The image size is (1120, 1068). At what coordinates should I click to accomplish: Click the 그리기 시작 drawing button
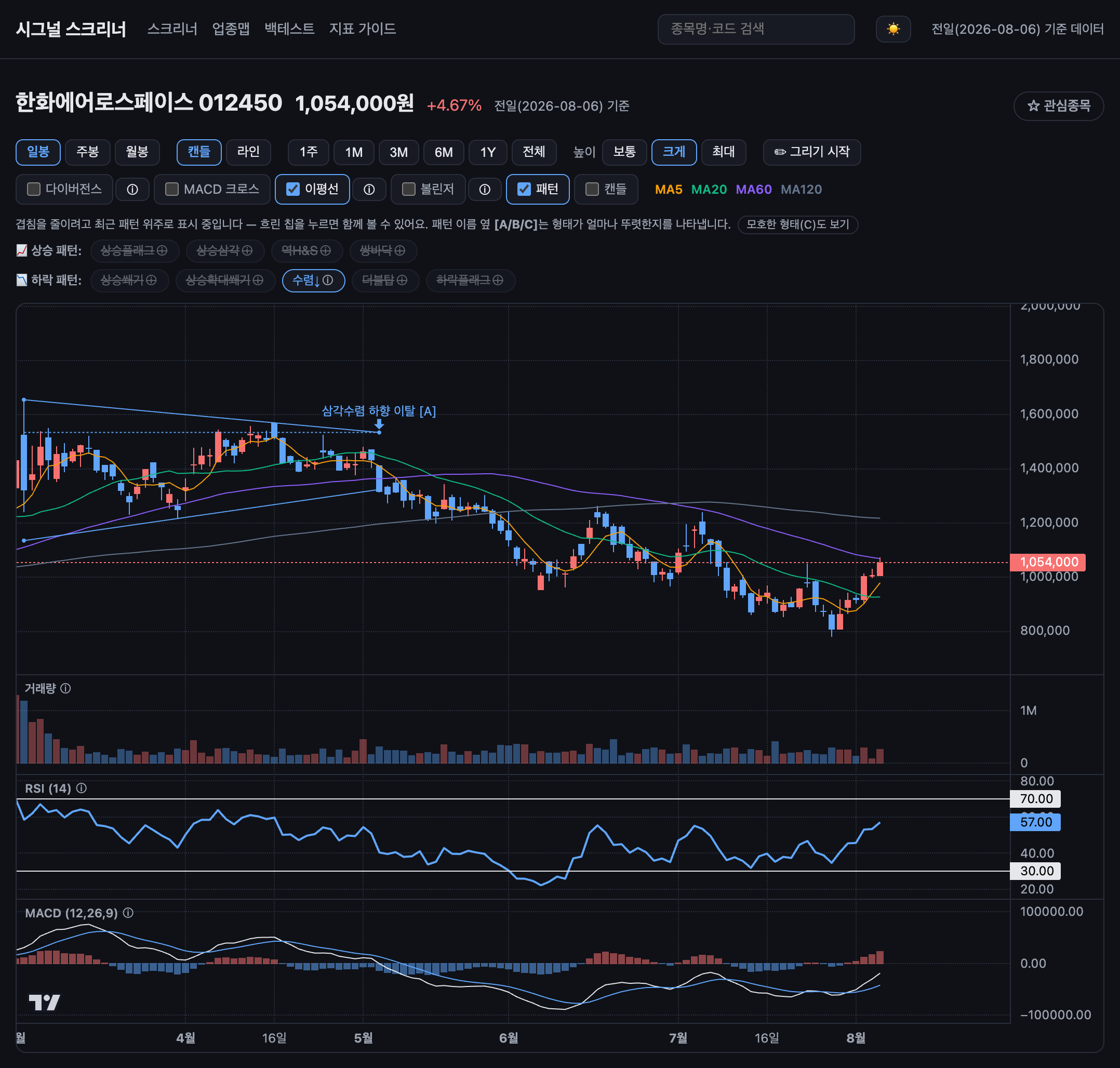812,152
